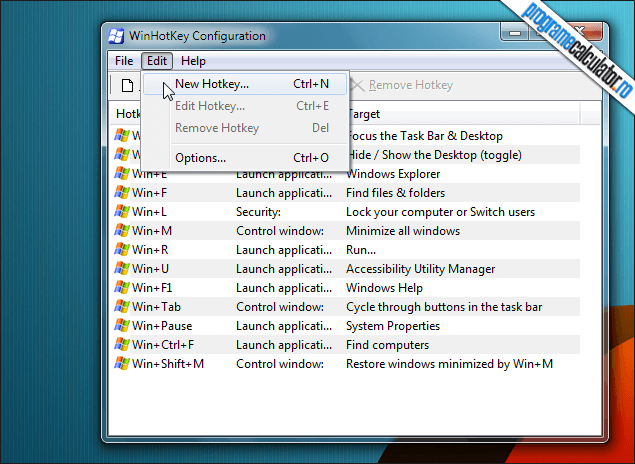Choose New Hotkey... from Edit menu
The width and height of the screenshot is (635, 464).
coord(245,84)
